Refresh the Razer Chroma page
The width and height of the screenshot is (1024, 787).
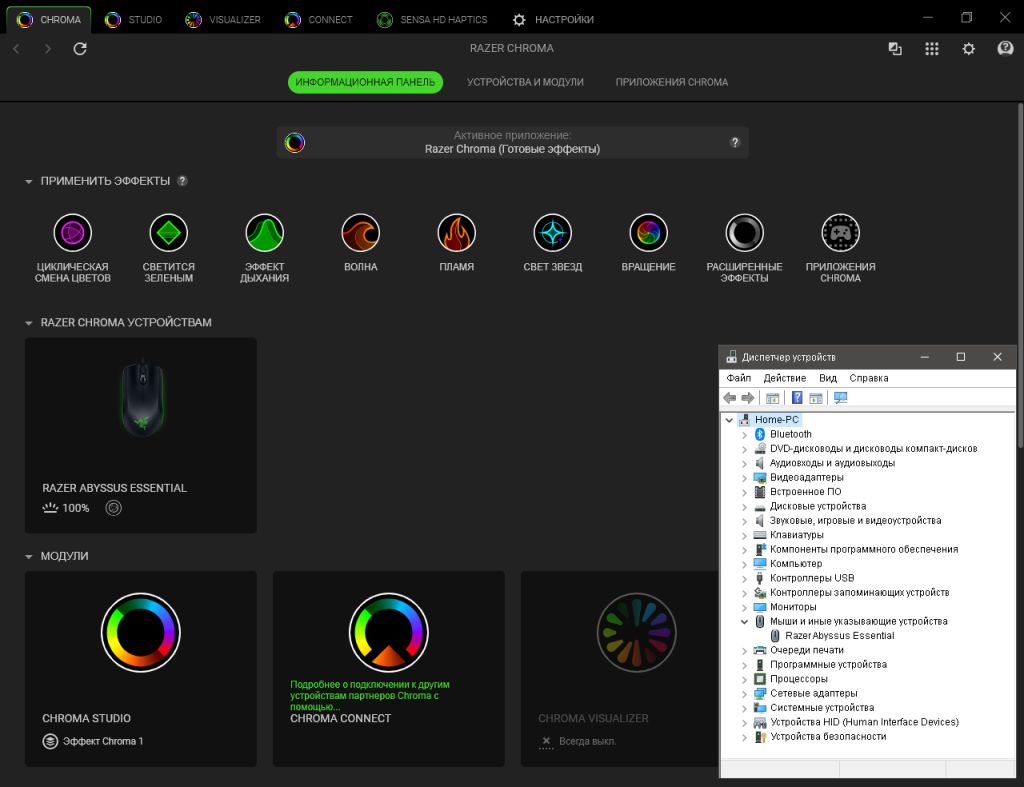point(80,48)
